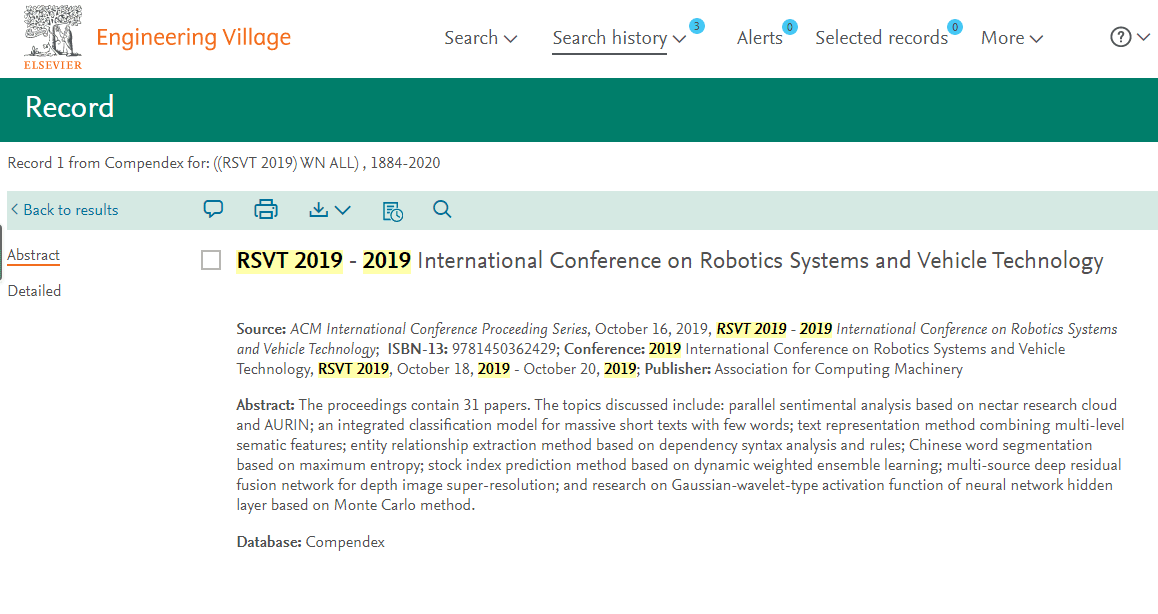Open the Search history dropdown

pos(619,38)
